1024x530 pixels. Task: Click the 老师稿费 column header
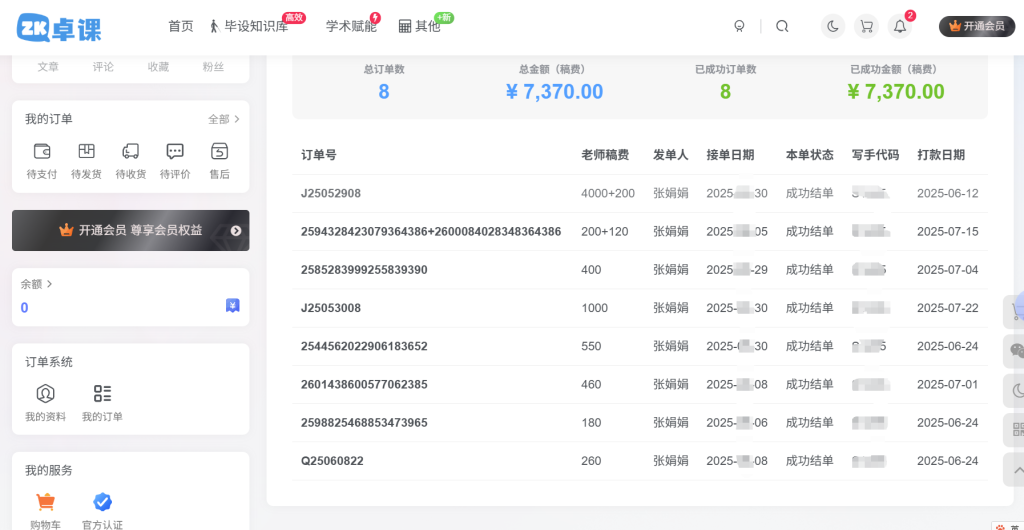pyautogui.click(x=605, y=155)
